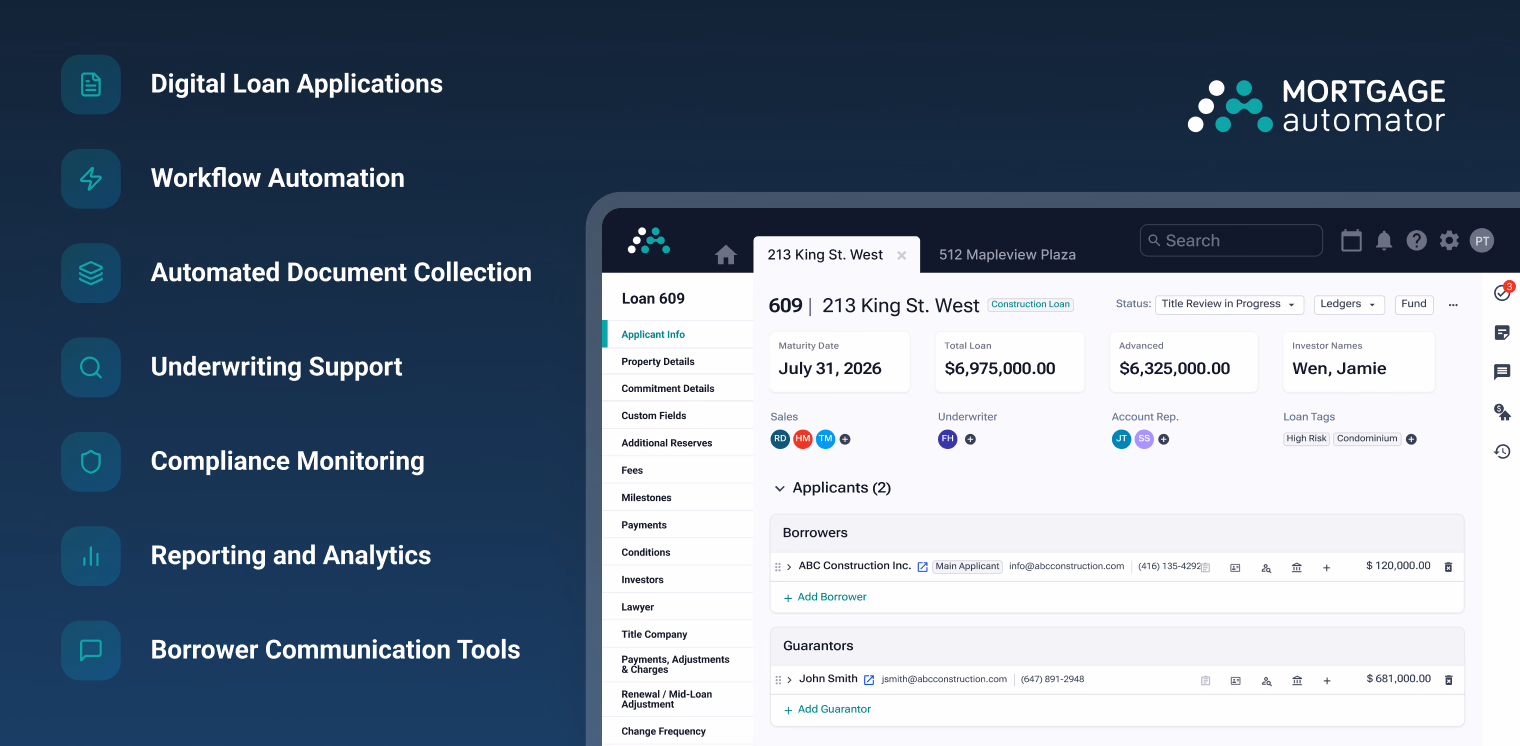This screenshot has height=746, width=1520.
Task: Open the more options ellipsis menu
Action: coord(1453,304)
